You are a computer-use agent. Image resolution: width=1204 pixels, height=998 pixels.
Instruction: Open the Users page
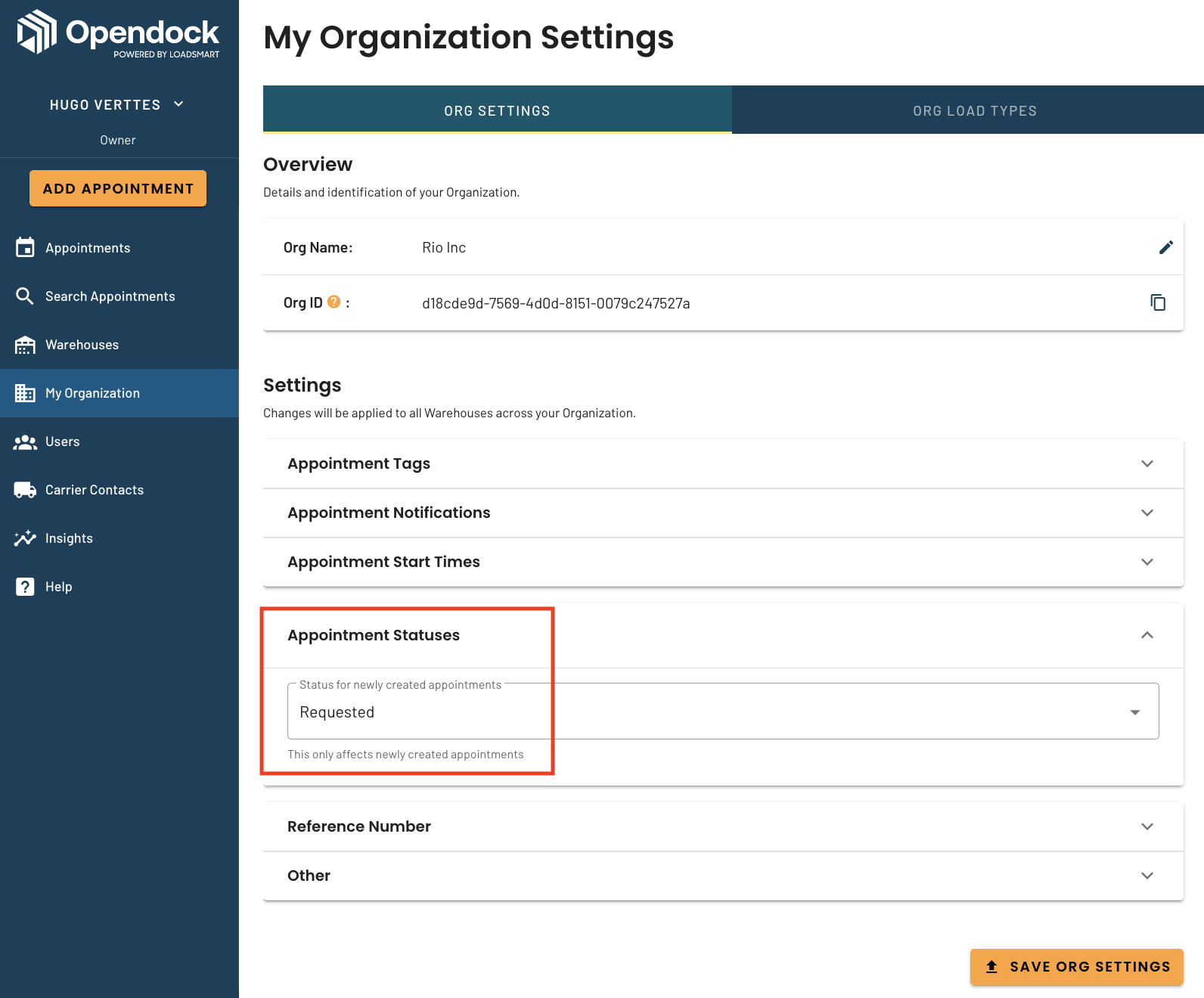click(119, 442)
